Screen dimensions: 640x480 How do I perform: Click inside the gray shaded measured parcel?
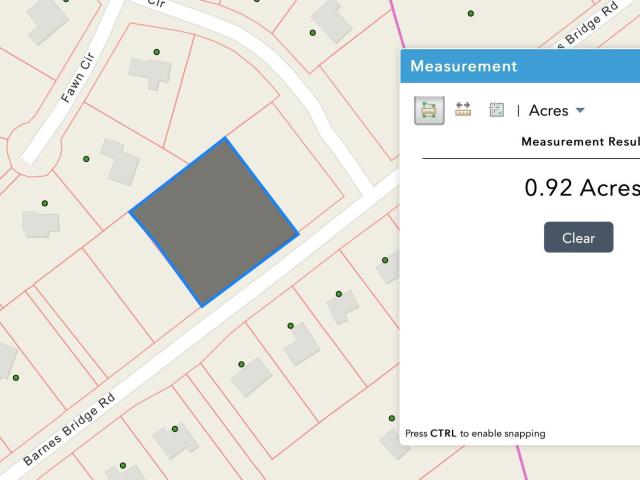pos(216,220)
